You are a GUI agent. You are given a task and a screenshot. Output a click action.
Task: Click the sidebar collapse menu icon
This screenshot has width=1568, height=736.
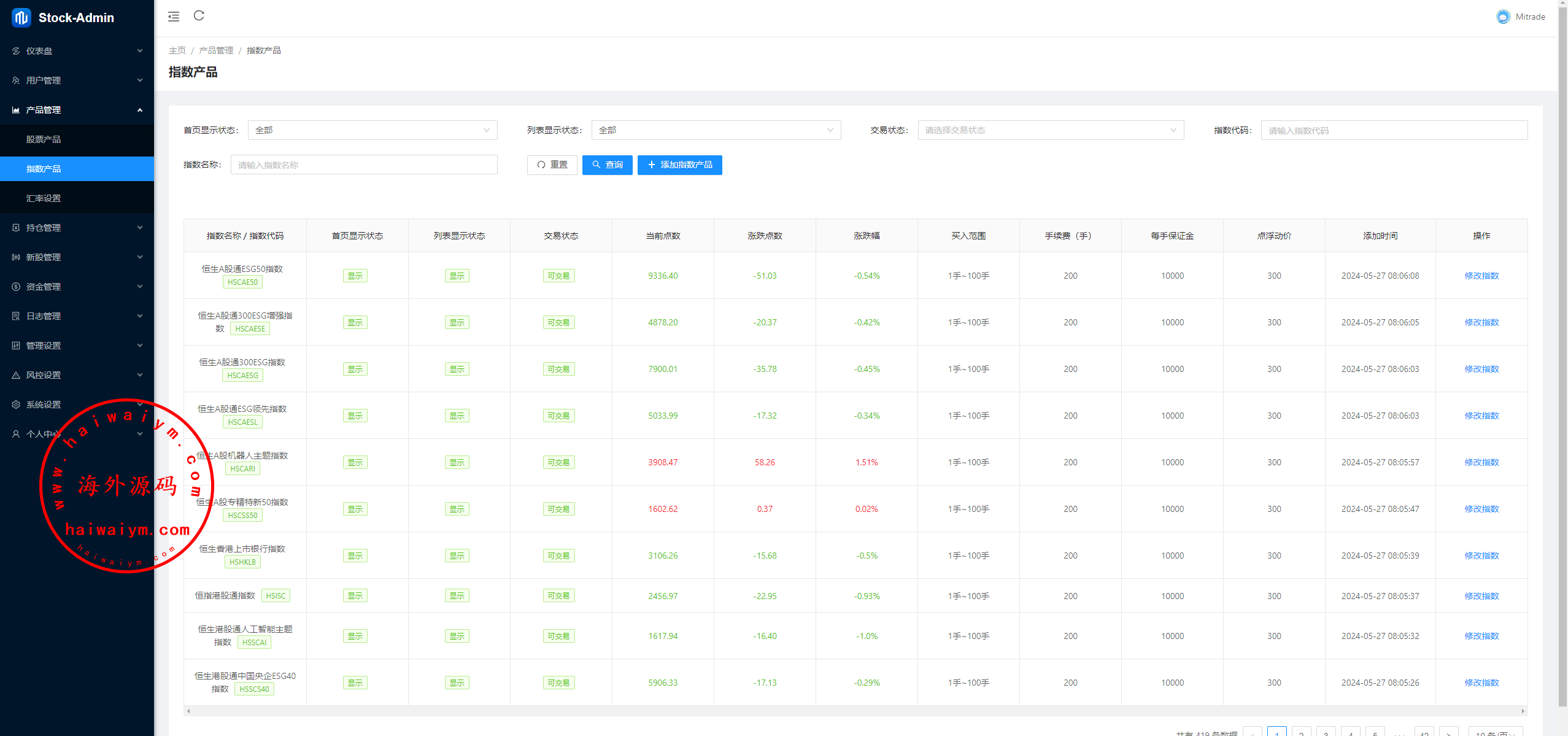pos(174,17)
